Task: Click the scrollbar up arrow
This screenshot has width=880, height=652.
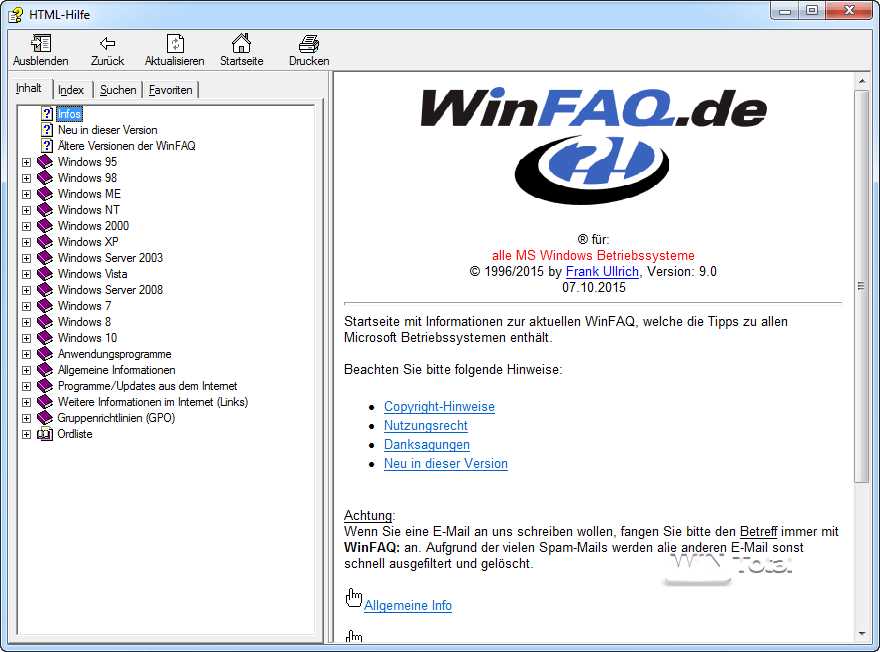Action: click(861, 81)
